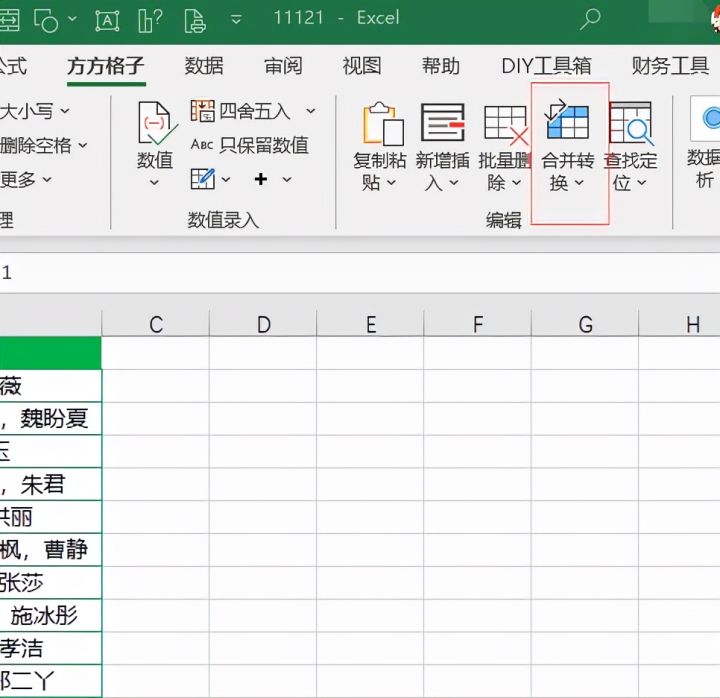Screen dimensions: 720x698
Task: Click the table edit pencil icon
Action: [x=202, y=179]
